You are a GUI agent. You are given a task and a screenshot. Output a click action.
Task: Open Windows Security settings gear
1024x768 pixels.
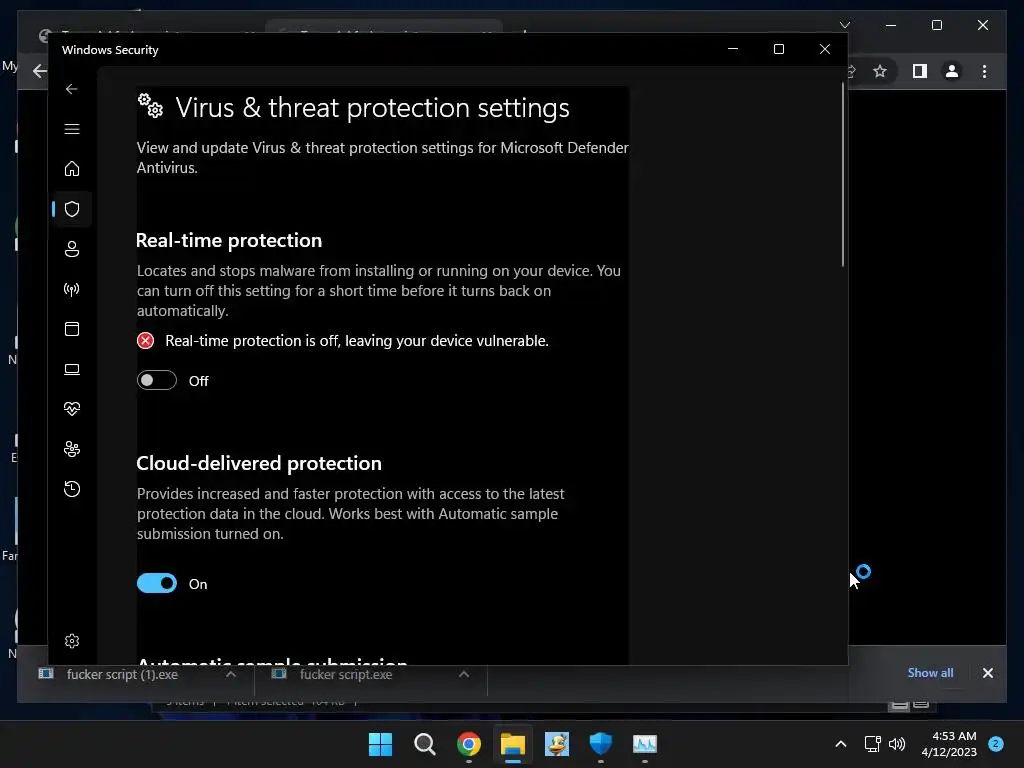click(72, 641)
